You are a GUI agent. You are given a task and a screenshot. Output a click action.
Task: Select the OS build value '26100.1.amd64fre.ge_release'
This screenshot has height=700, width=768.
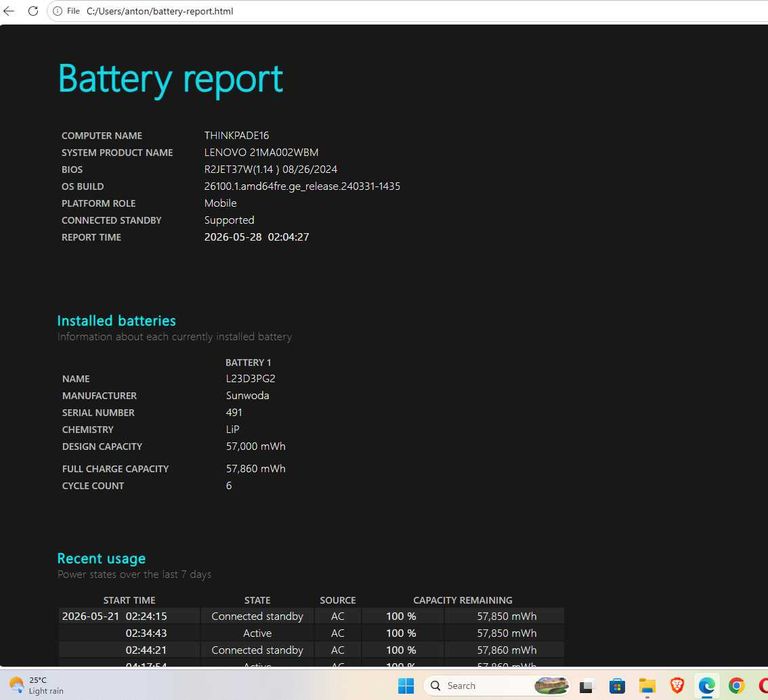(302, 186)
